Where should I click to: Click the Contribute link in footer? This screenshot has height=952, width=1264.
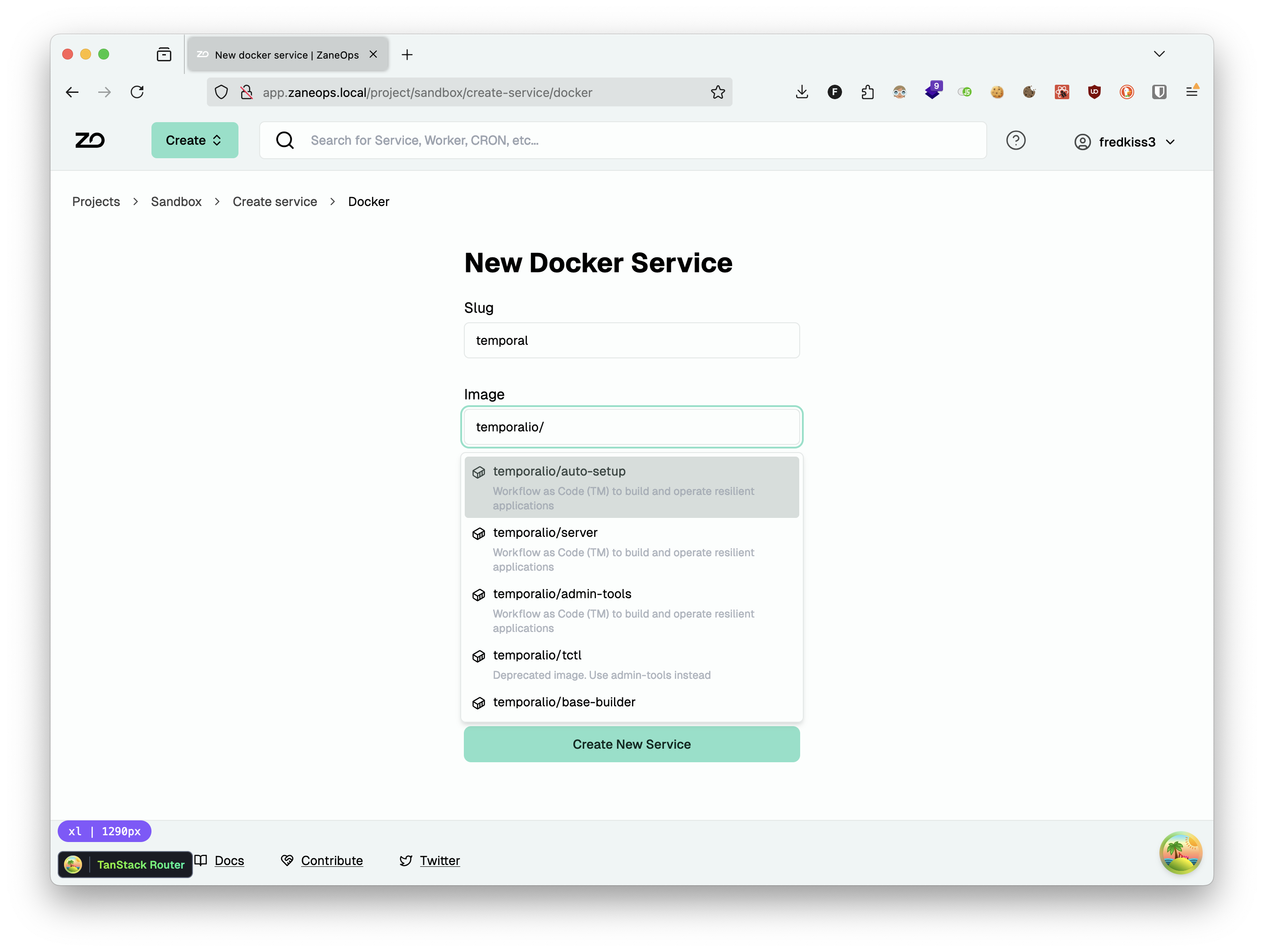tap(331, 860)
